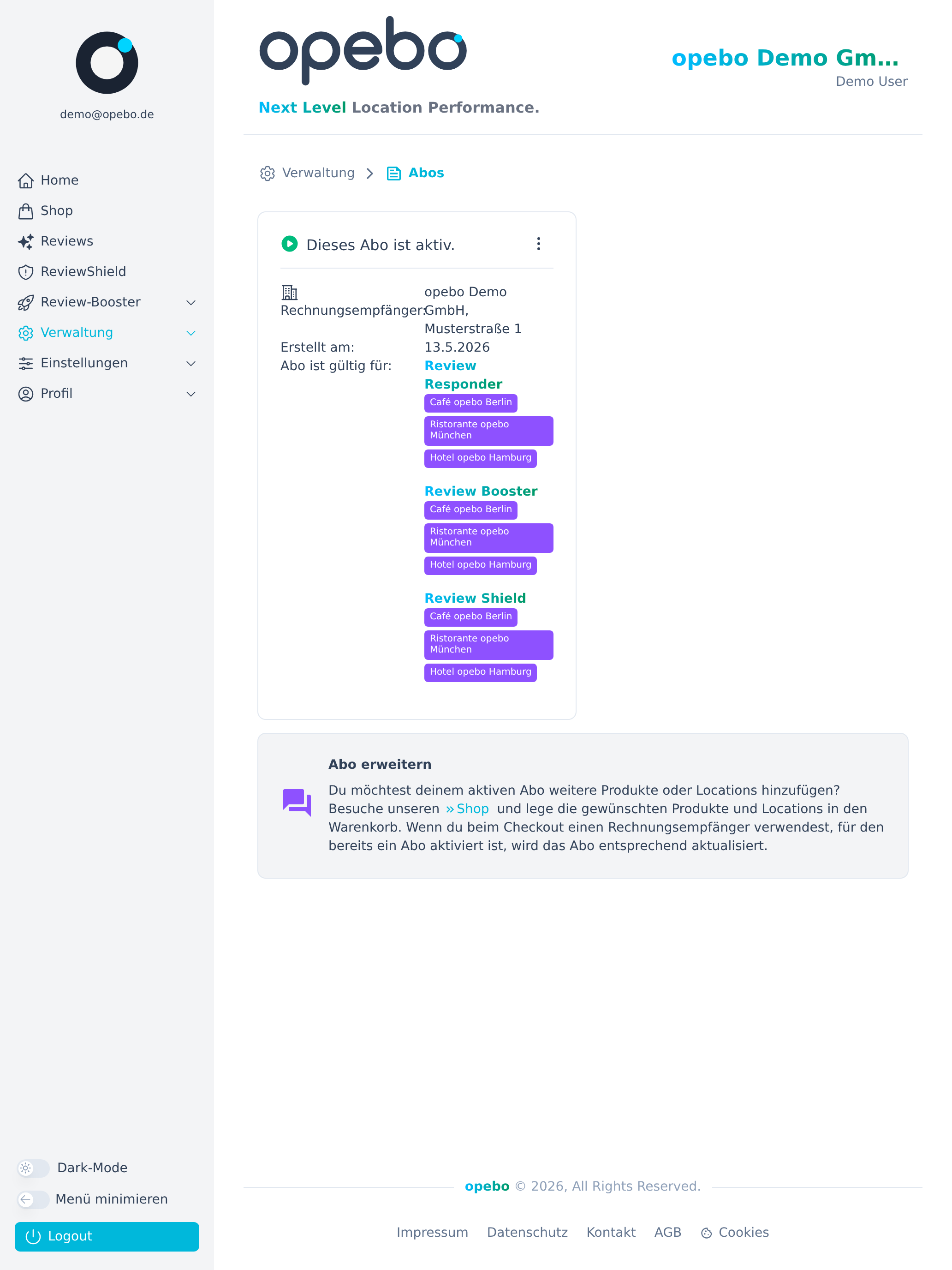This screenshot has width=952, height=1270.
Task: Toggle the Dark-Mode switch
Action: (33, 1168)
